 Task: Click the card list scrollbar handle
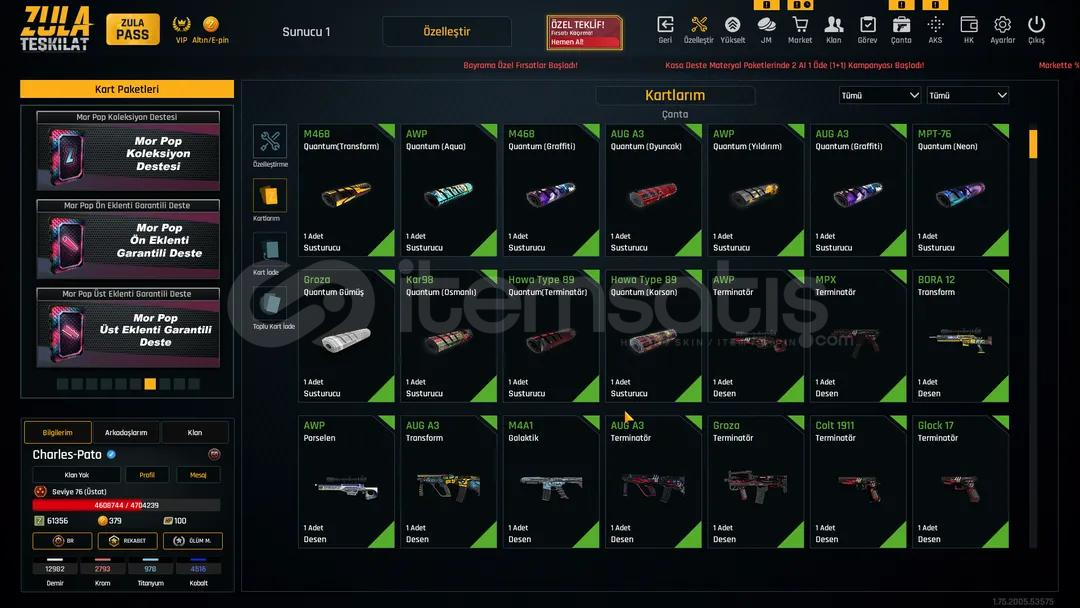click(x=1032, y=144)
